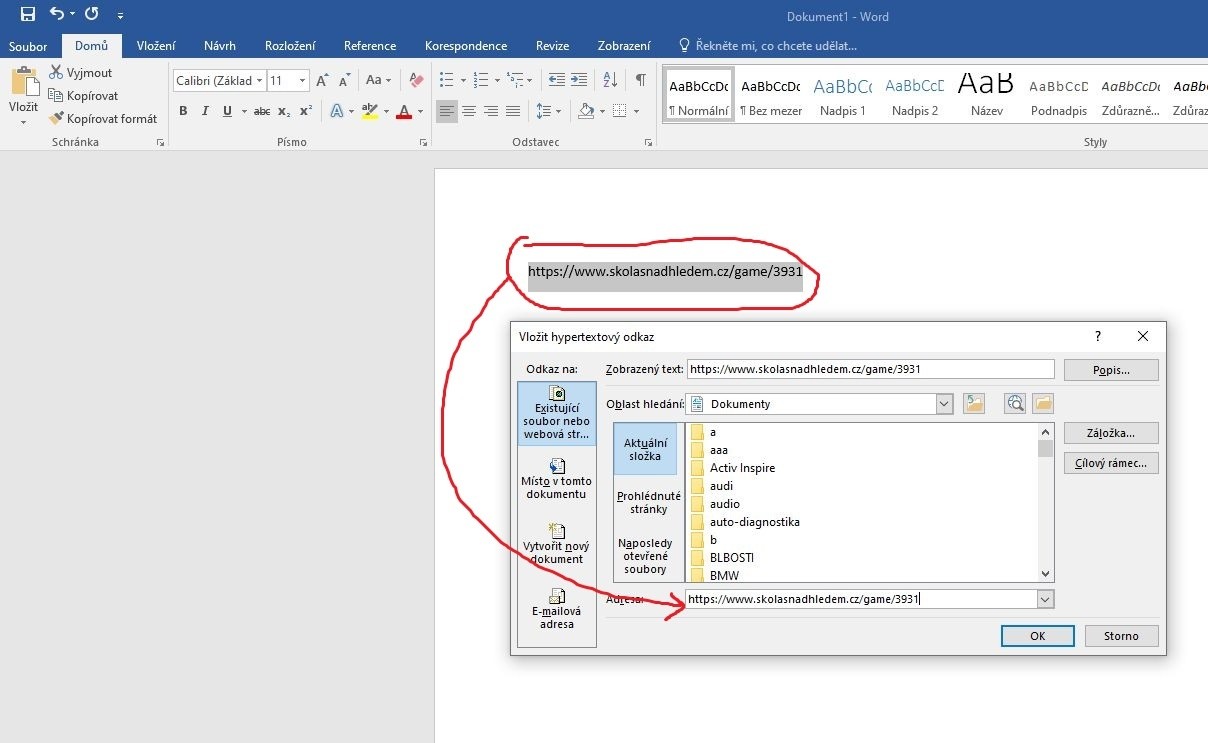This screenshot has width=1208, height=743.
Task: Switch to the Vložení ribbon tab
Action: (x=155, y=46)
